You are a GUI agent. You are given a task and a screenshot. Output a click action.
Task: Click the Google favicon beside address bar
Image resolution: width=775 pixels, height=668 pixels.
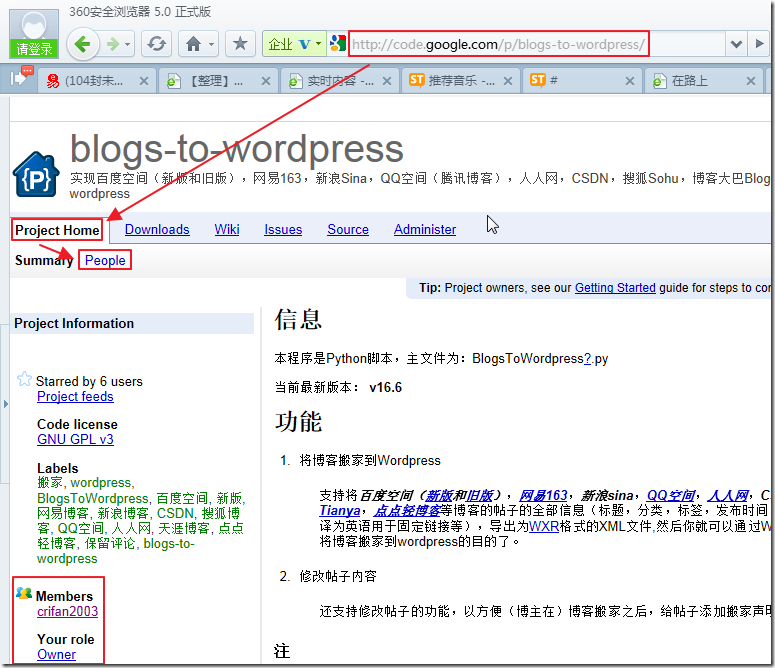(338, 44)
